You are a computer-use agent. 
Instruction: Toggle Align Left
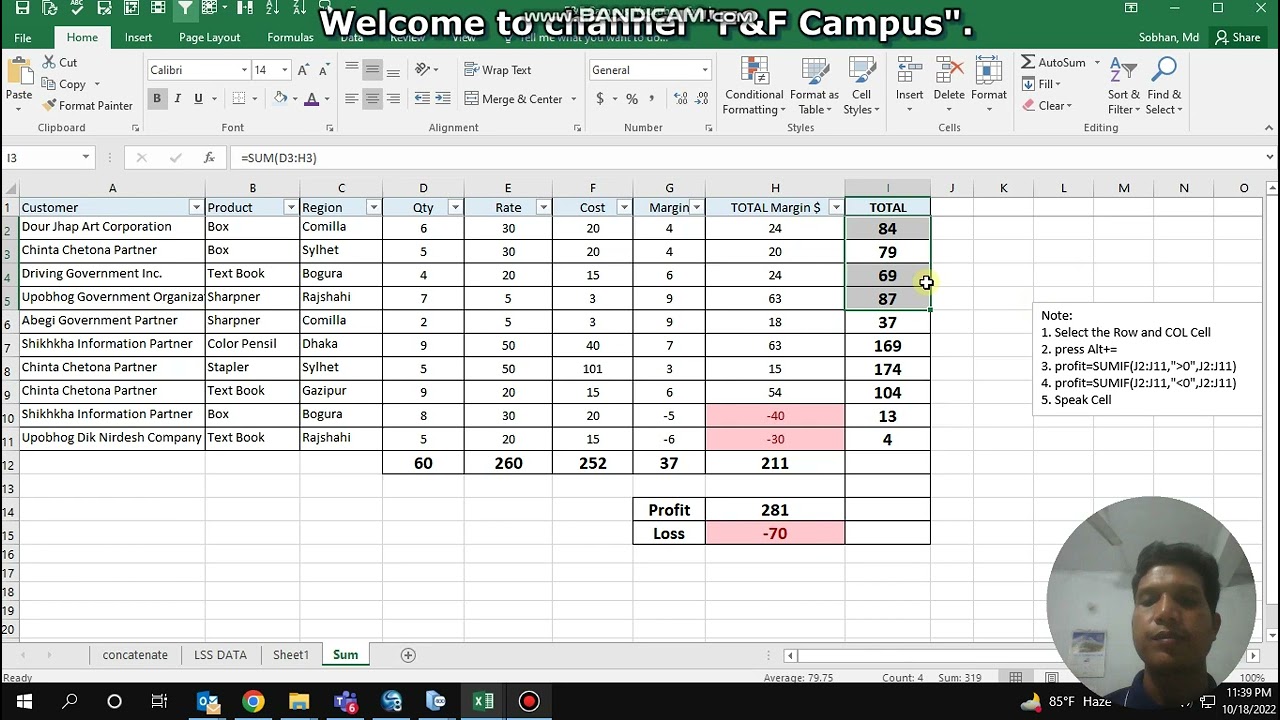[x=352, y=98]
